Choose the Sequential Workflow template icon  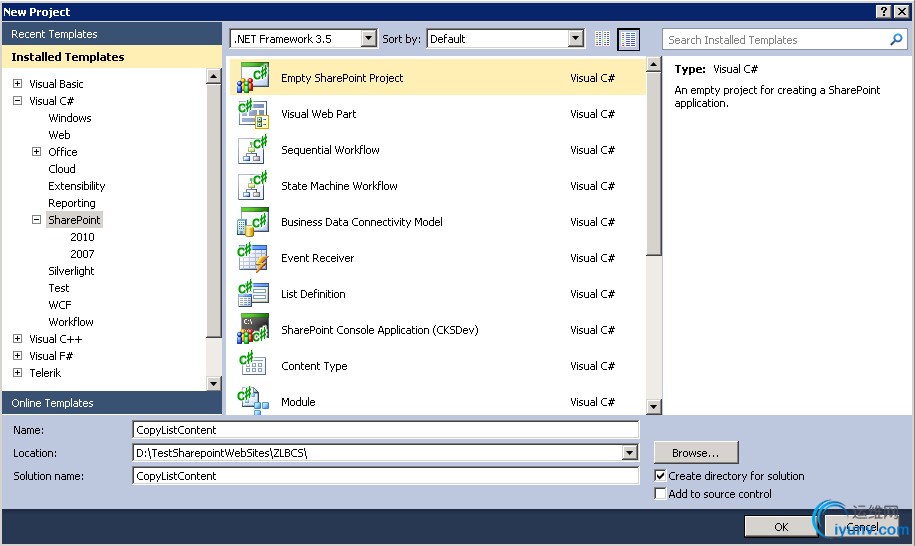[x=253, y=150]
